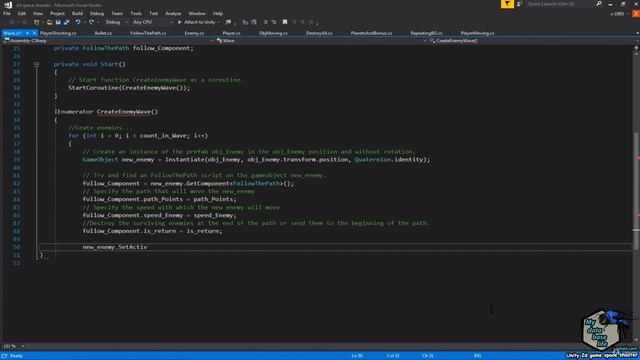Viewport: 640px width, 360px height.
Task: Open the Attach to Unity dropdown arrow
Action: click(x=219, y=22)
